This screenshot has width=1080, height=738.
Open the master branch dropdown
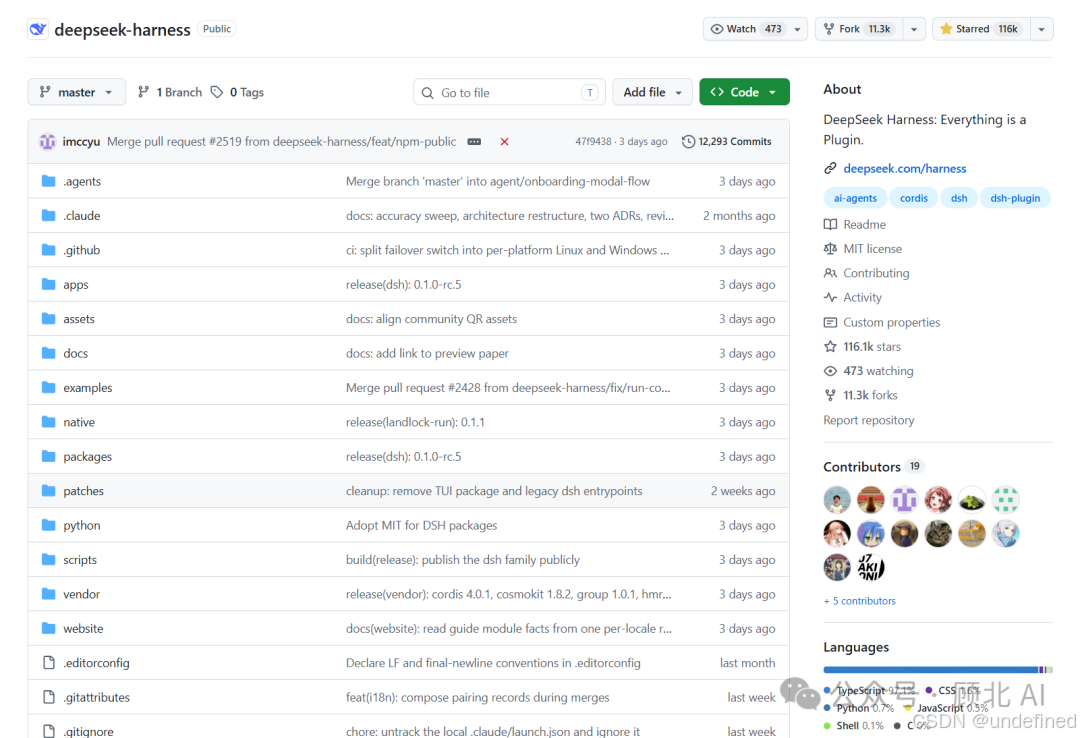[x=76, y=92]
